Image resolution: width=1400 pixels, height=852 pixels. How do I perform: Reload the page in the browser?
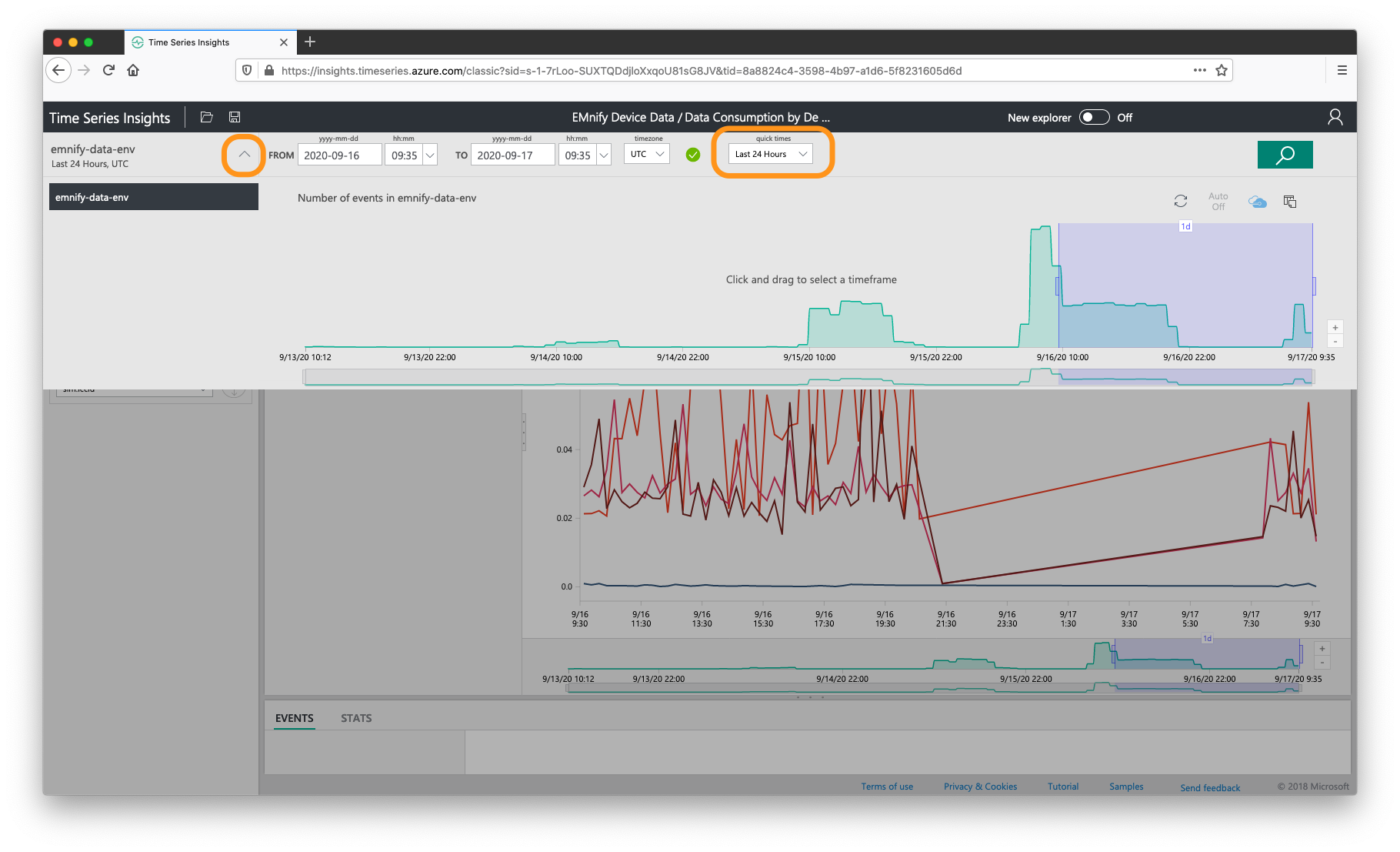pos(108,70)
